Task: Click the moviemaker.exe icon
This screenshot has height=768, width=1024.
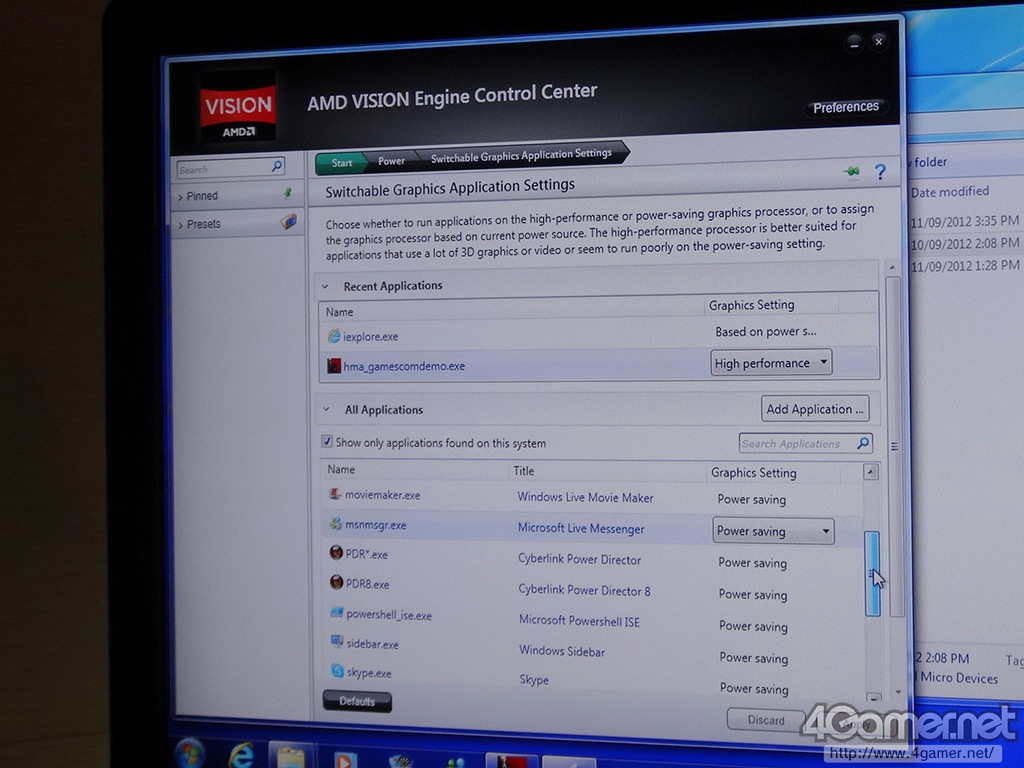Action: 335,494
